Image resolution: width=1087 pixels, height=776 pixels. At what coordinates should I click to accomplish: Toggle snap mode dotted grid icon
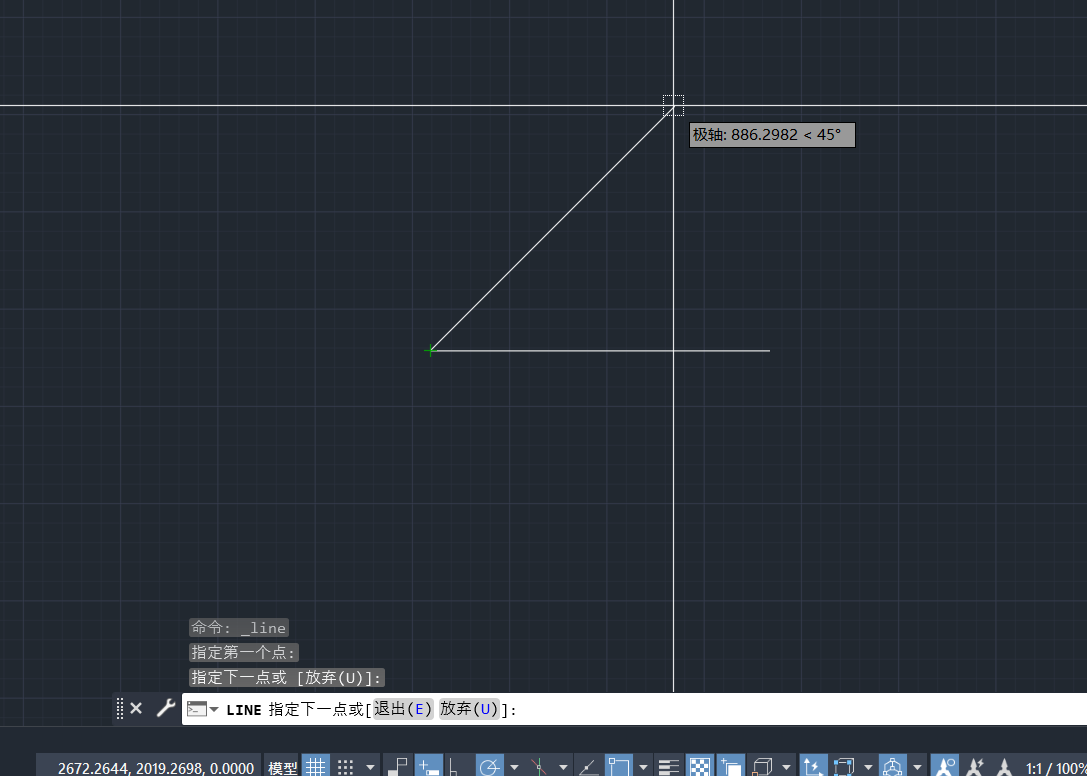pos(346,767)
